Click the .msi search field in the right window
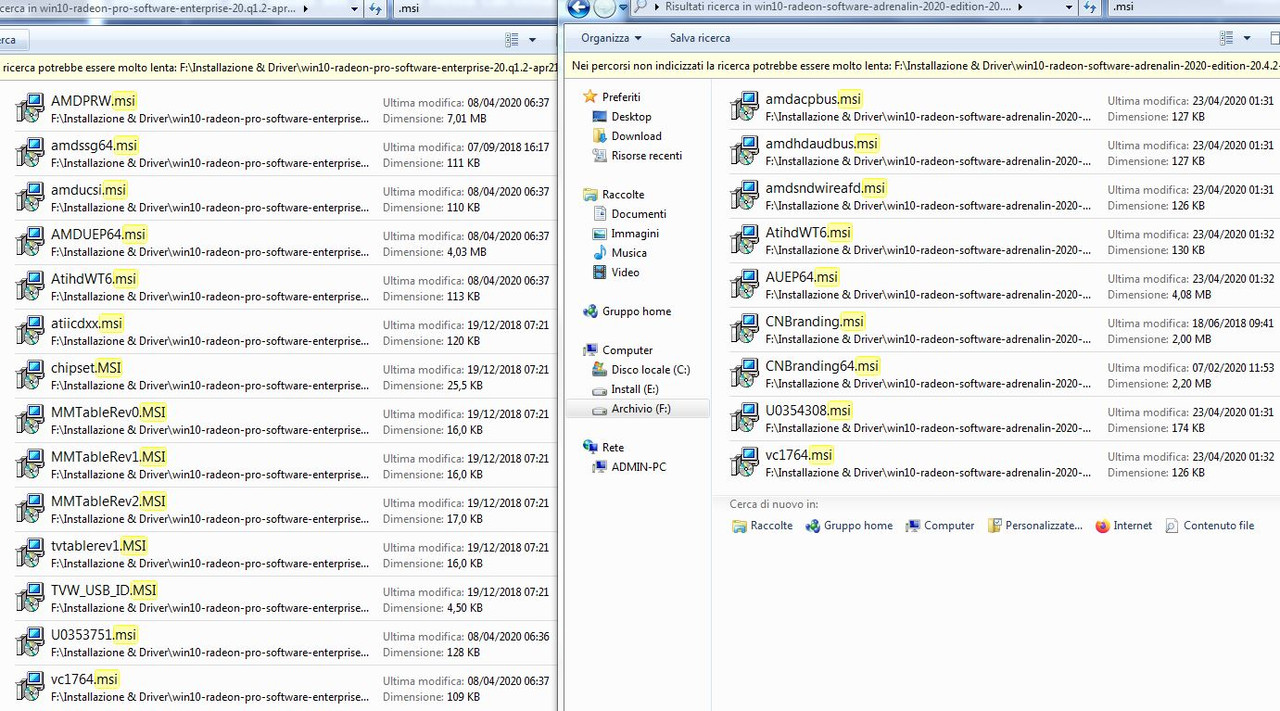This screenshot has width=1280, height=711. click(1195, 7)
